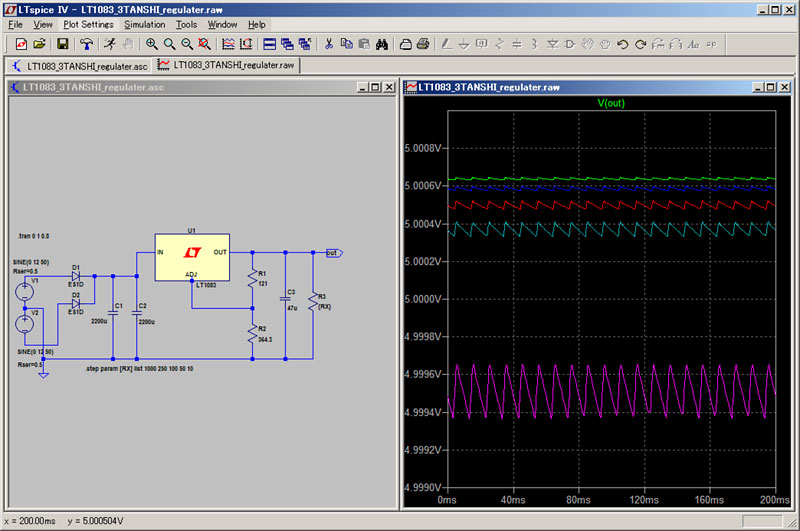Click the 5.0000V vertical axis label

[x=422, y=299]
